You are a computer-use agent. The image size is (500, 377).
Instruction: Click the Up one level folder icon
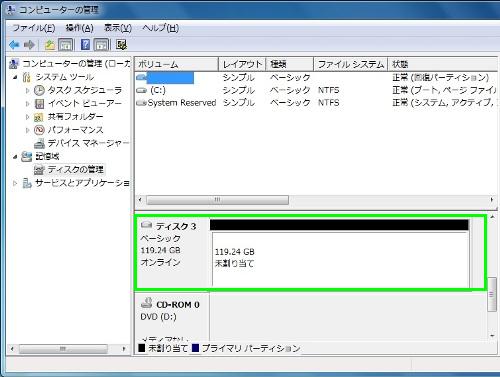click(x=50, y=45)
